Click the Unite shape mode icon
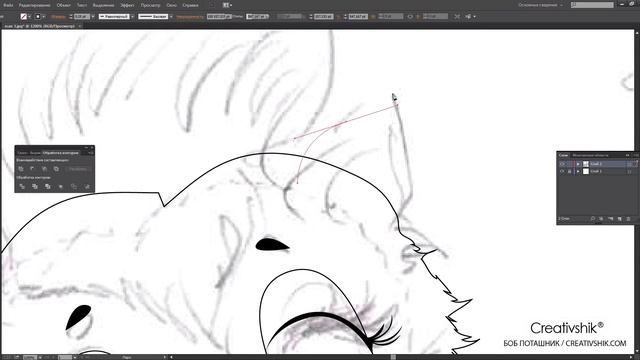The image size is (640, 360). tap(21, 169)
